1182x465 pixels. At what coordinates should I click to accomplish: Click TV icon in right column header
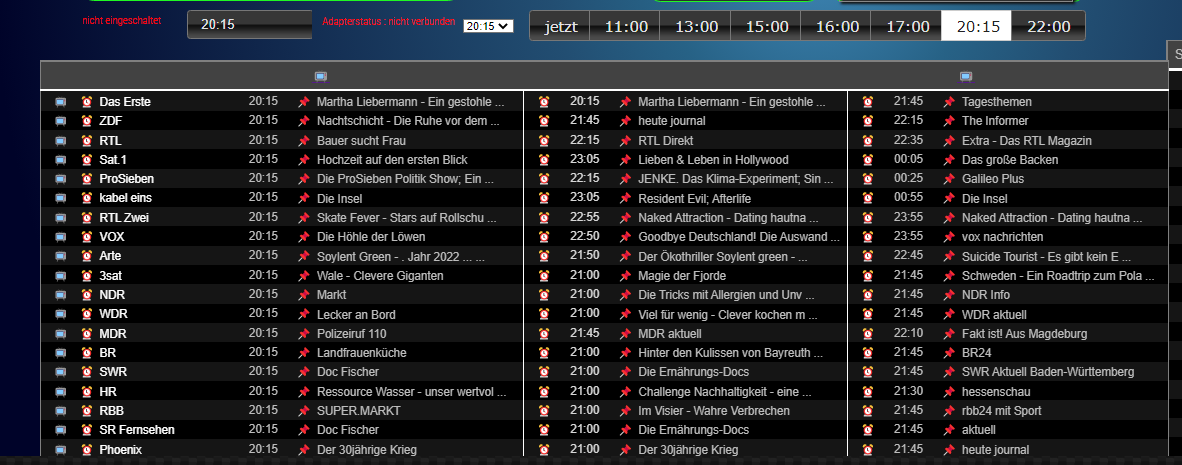[x=966, y=76]
